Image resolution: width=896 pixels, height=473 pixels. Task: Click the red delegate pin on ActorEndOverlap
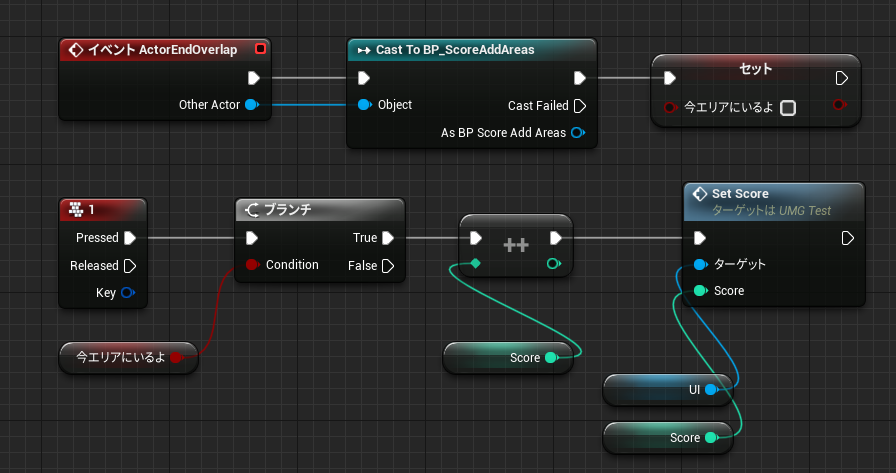261,49
